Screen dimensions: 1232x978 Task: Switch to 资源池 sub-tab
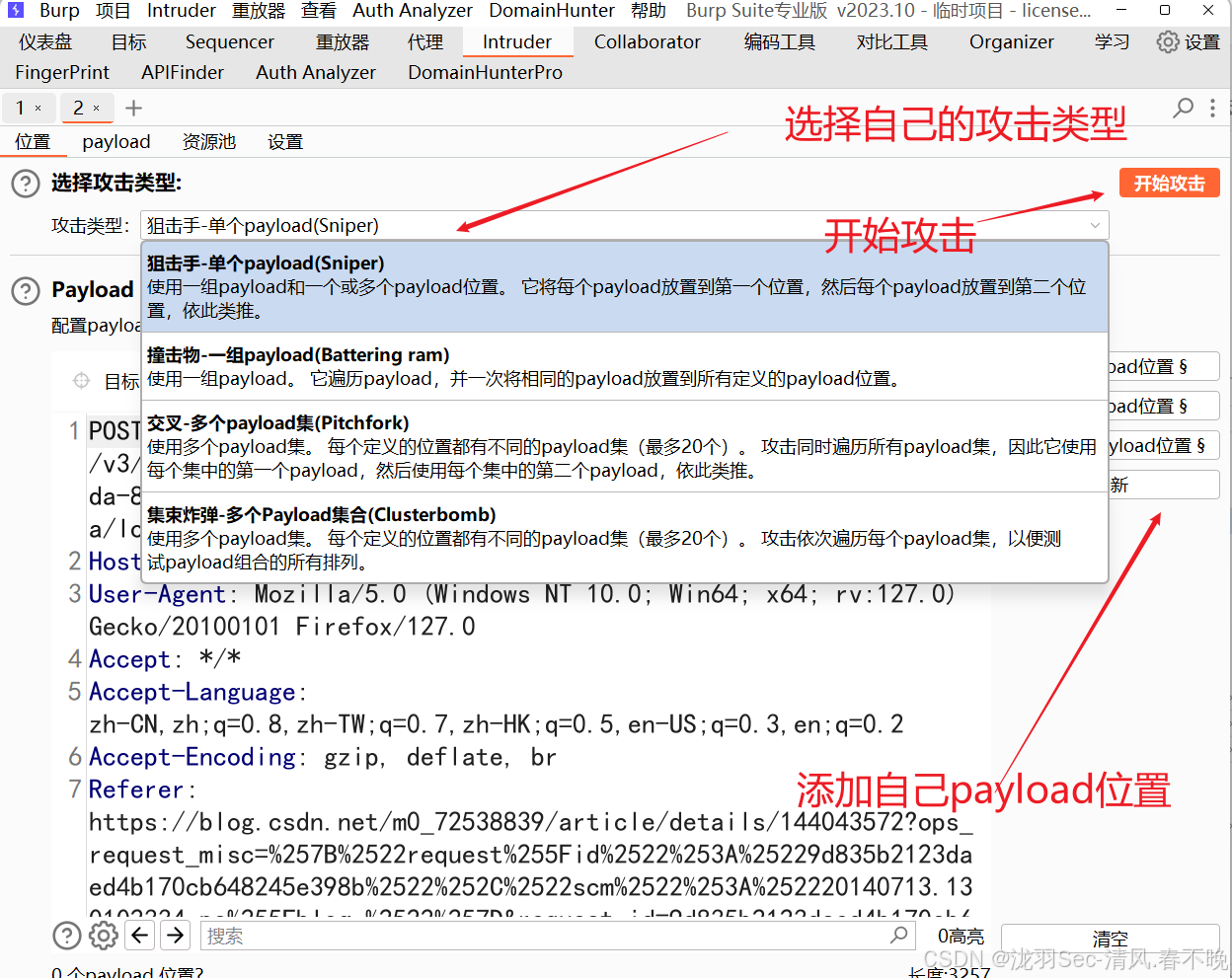click(x=209, y=142)
